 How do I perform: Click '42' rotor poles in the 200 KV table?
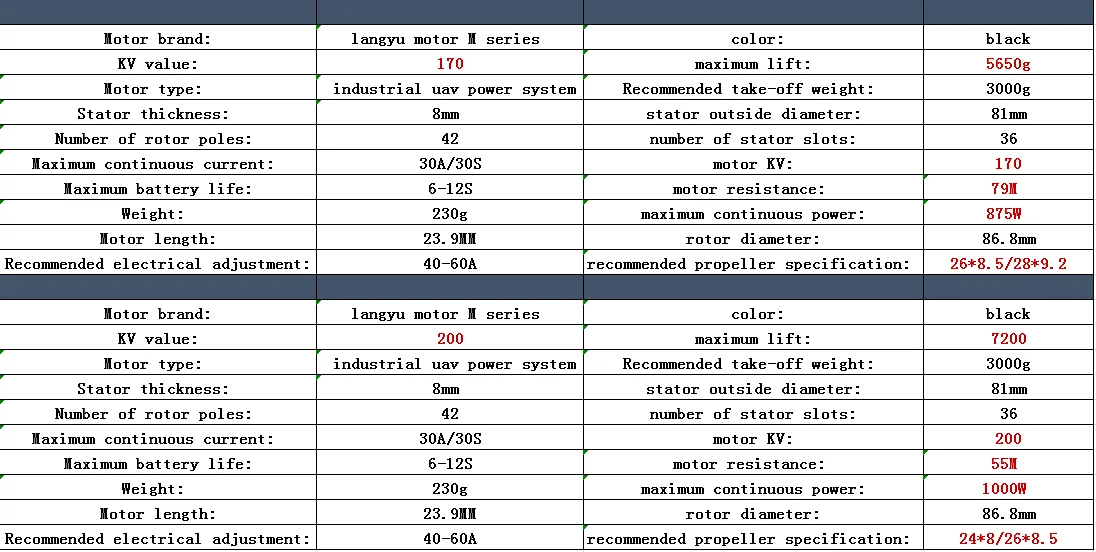pyautogui.click(x=450, y=414)
